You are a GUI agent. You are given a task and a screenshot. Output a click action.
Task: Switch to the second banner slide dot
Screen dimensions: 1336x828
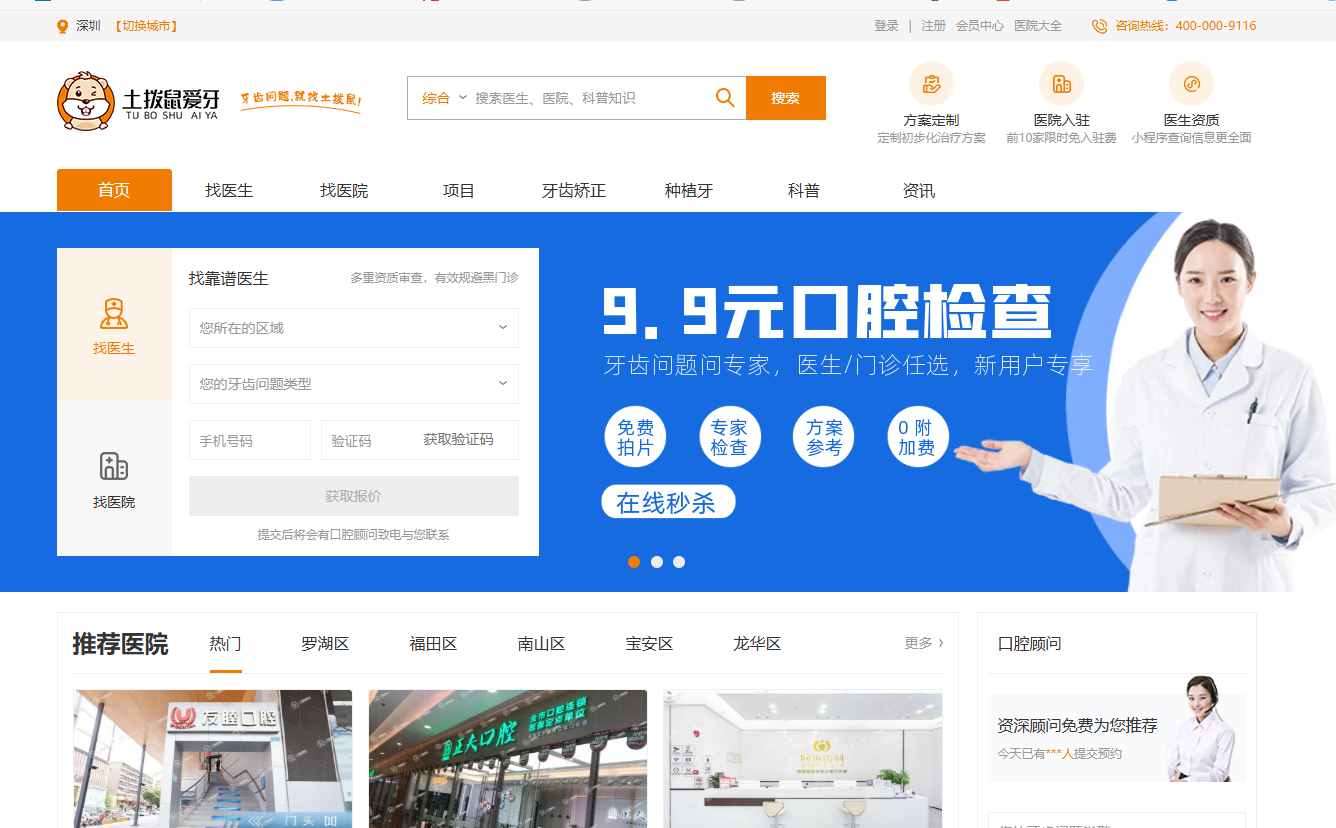click(657, 562)
